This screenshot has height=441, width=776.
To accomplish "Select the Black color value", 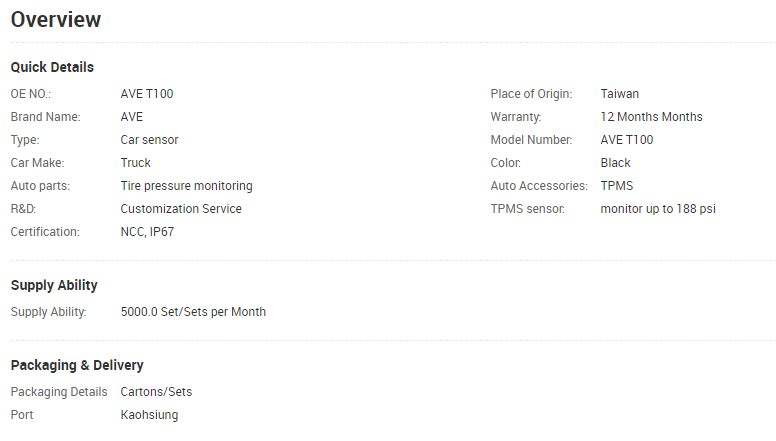I will [x=616, y=163].
